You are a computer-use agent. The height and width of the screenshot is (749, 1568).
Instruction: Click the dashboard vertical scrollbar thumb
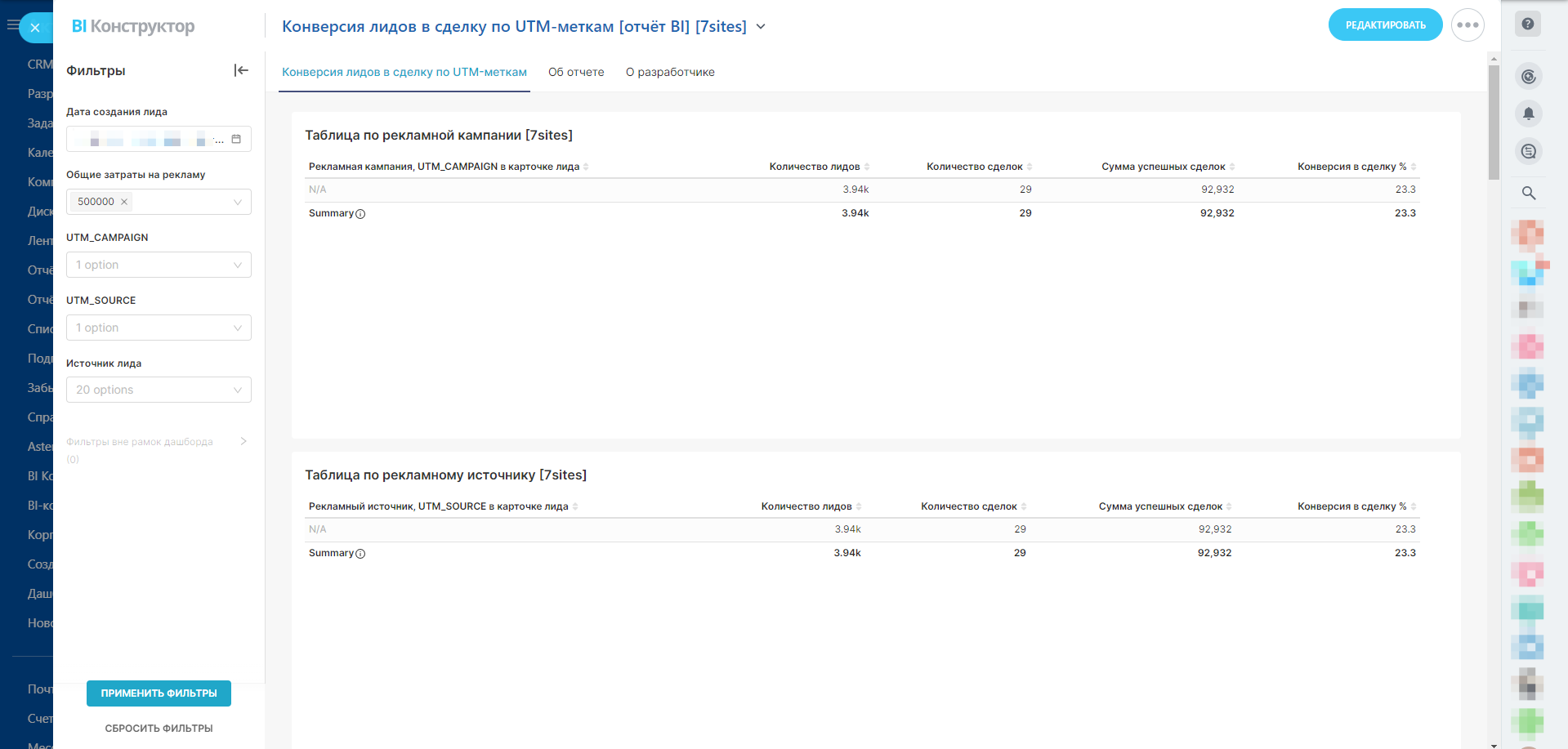pos(1494,123)
